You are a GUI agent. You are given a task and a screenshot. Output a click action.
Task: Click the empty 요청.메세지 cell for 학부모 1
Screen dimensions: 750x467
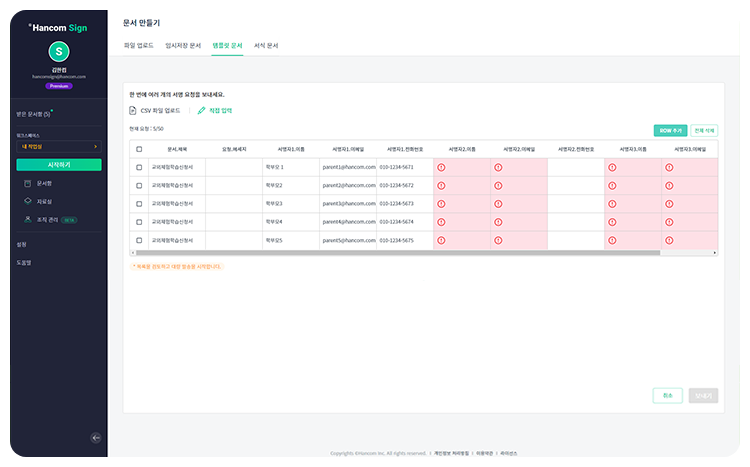[x=234, y=167]
